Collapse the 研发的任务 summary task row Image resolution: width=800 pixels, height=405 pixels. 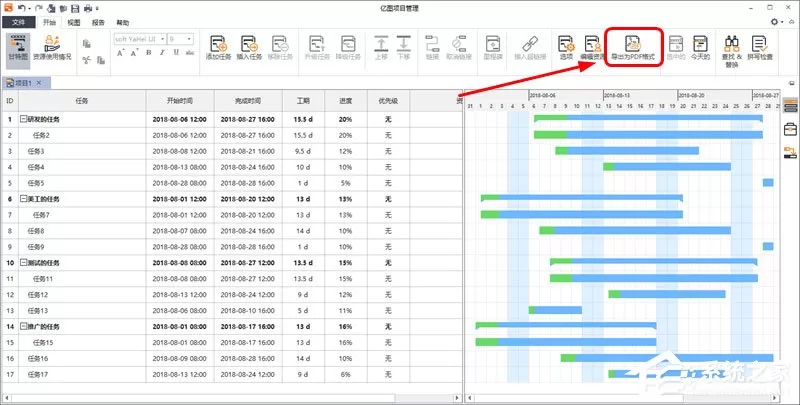(23, 119)
